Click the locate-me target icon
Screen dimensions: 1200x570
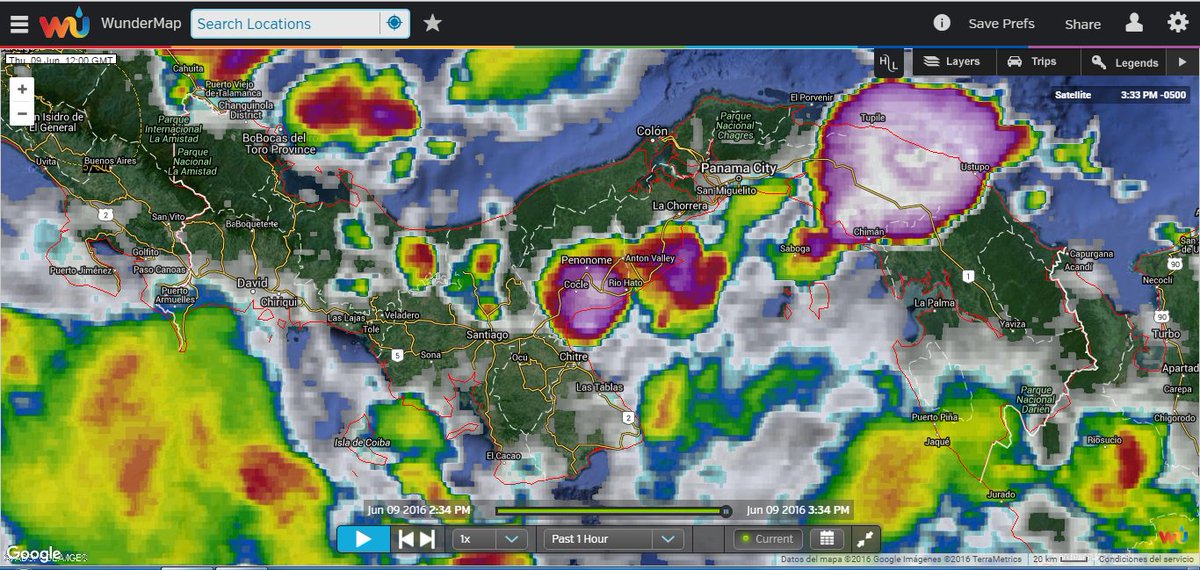(394, 23)
